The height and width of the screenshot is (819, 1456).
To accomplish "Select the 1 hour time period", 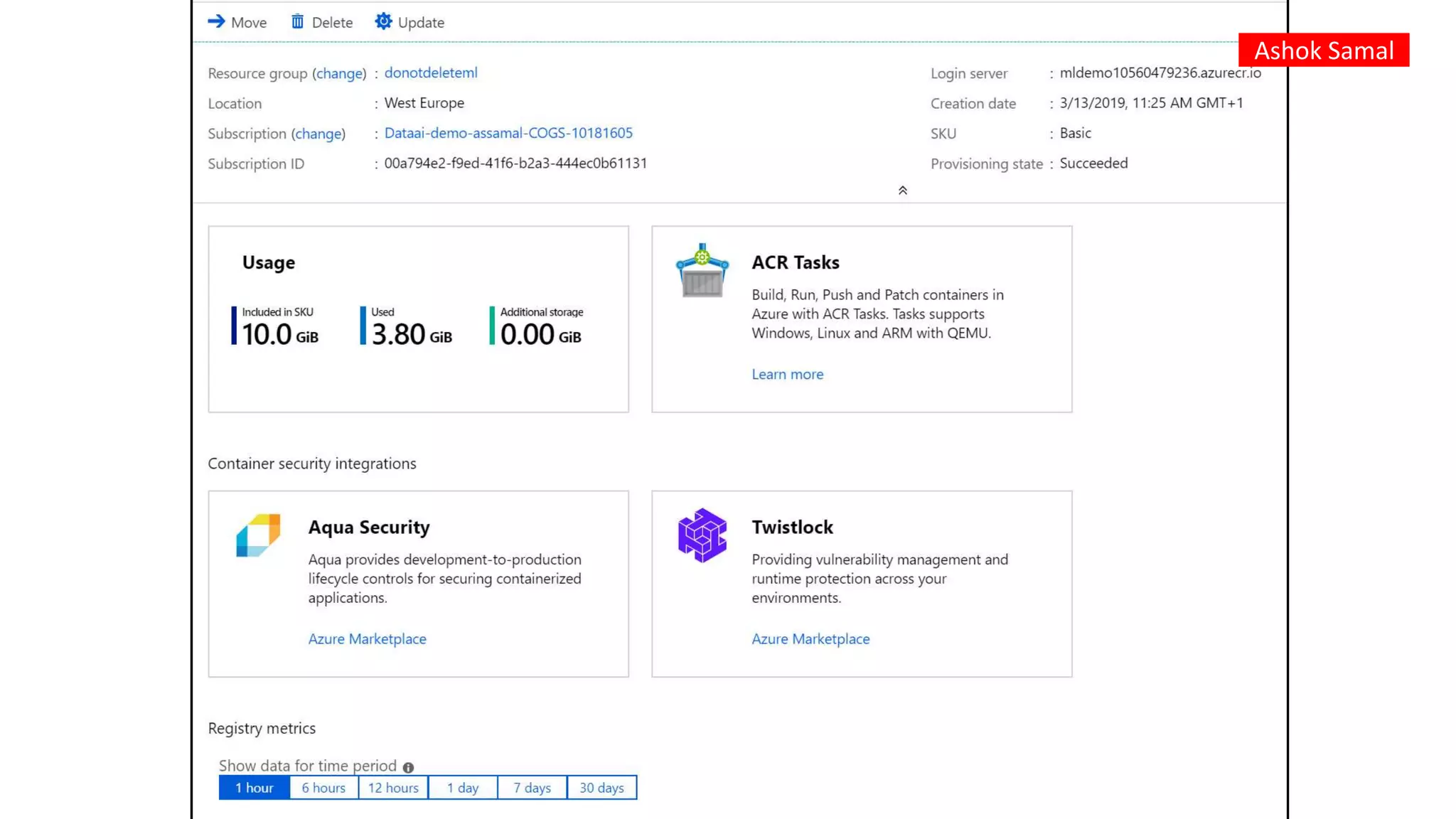I will 254,788.
